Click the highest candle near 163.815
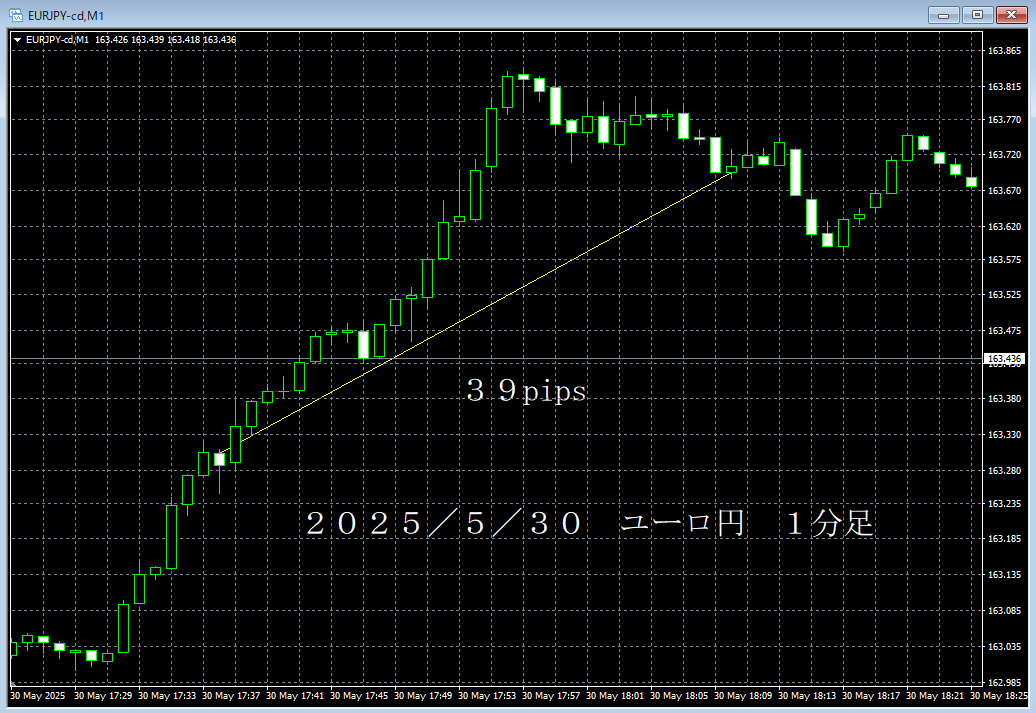This screenshot has width=1036, height=713. click(x=523, y=78)
